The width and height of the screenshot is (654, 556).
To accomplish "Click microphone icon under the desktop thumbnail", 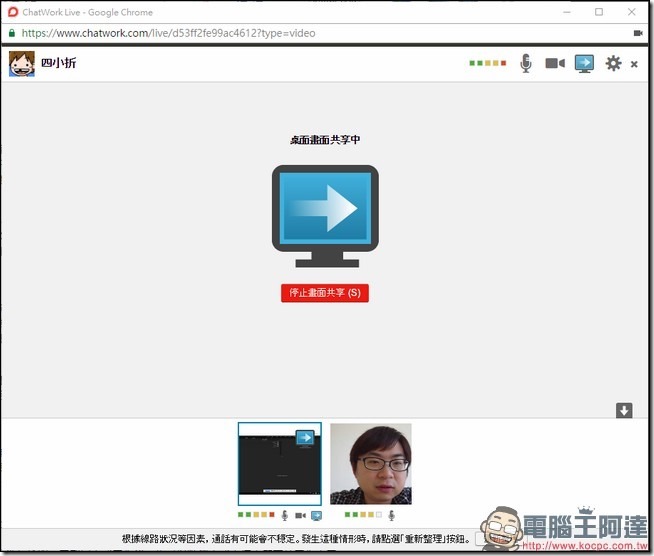I will point(284,516).
